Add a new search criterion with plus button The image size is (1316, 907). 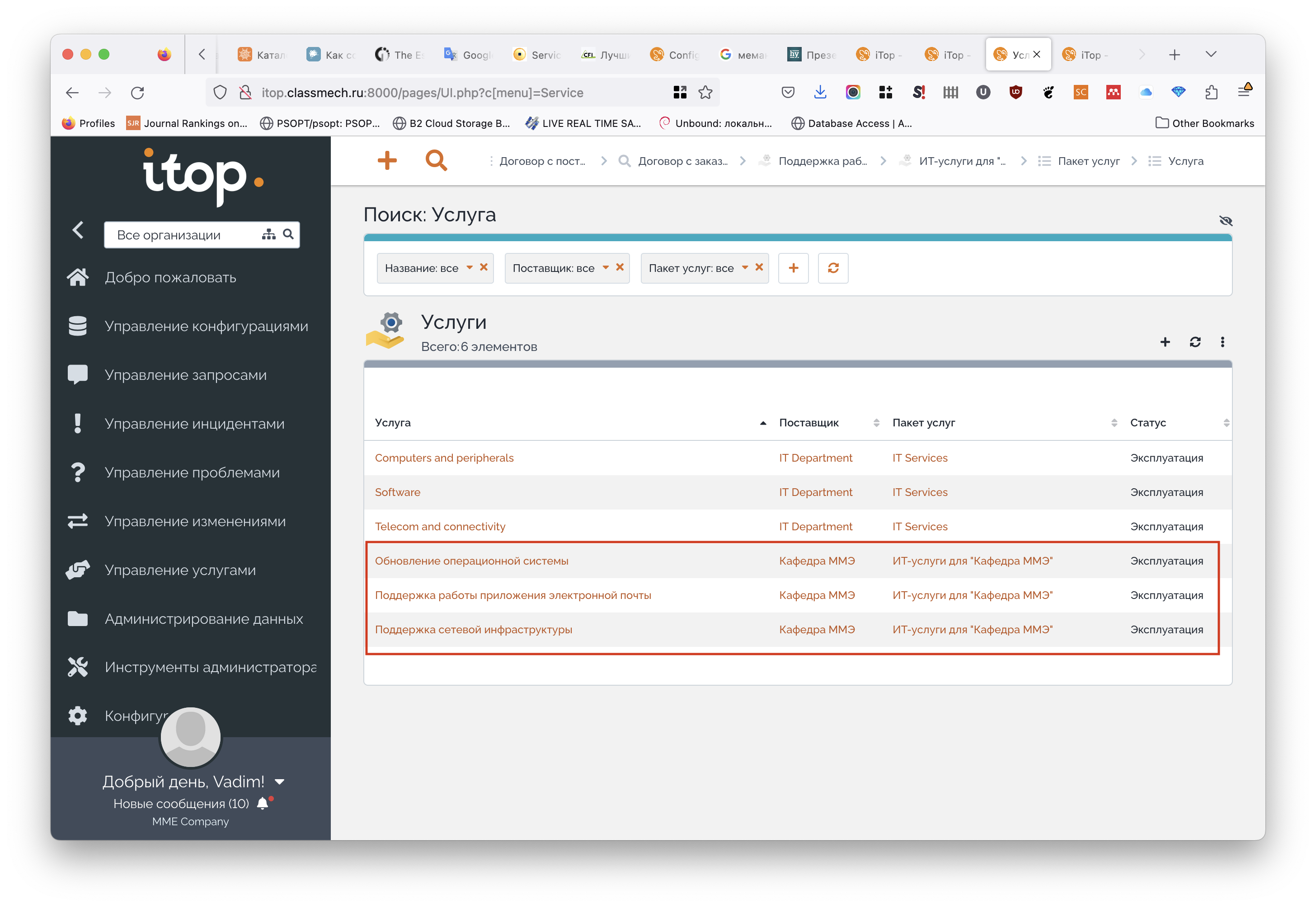pyautogui.click(x=794, y=268)
